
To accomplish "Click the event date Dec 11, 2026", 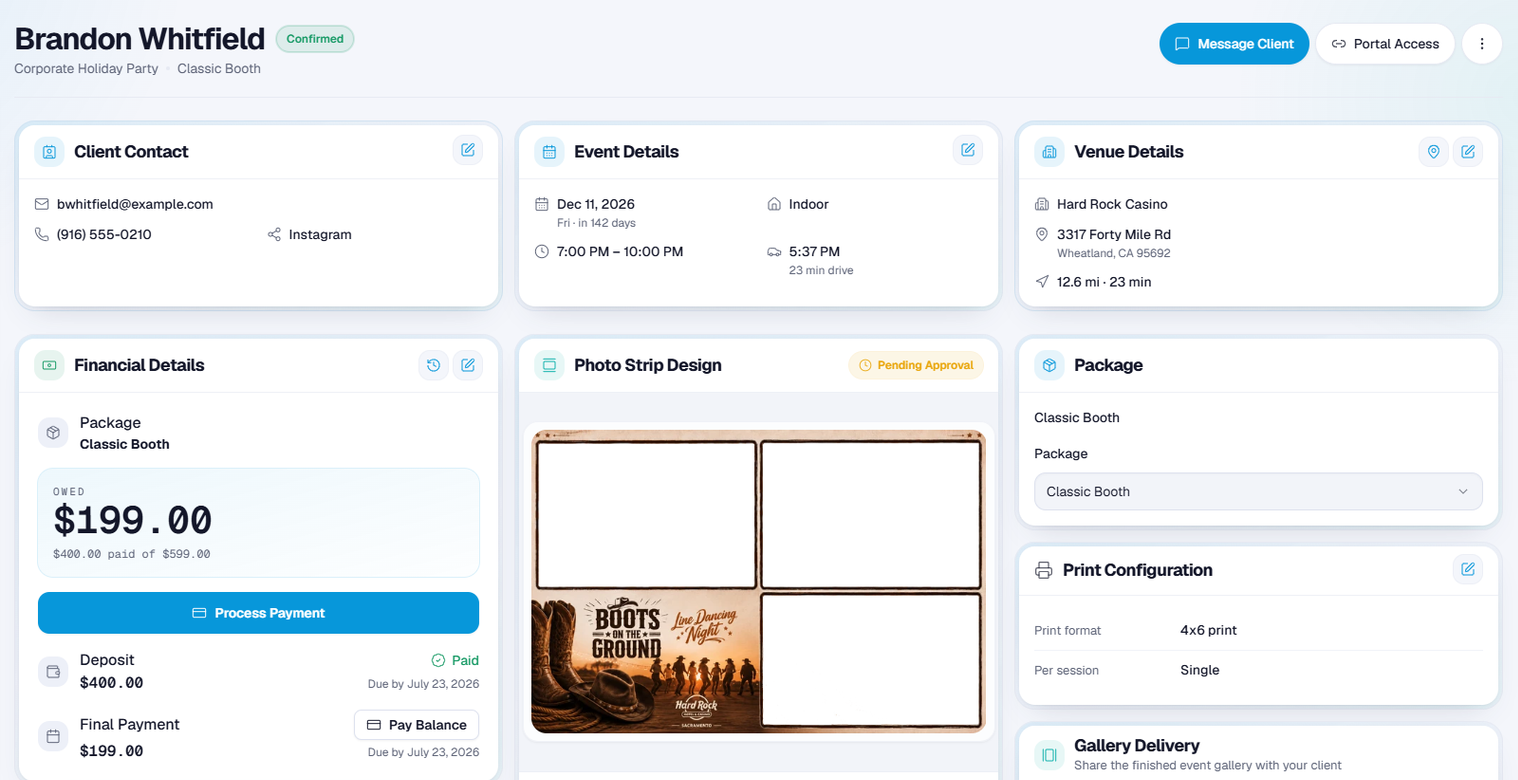I will [596, 204].
